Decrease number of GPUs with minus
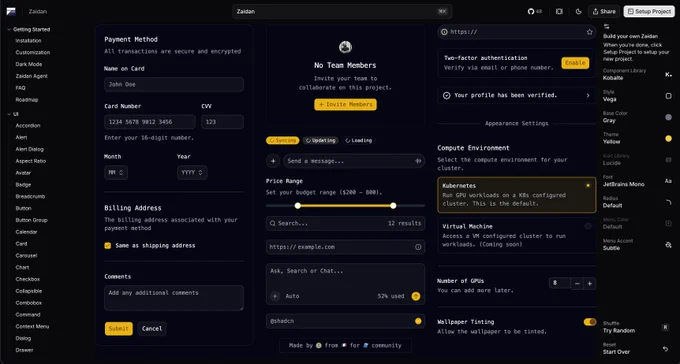This screenshot has width=680, height=364. tap(577, 284)
